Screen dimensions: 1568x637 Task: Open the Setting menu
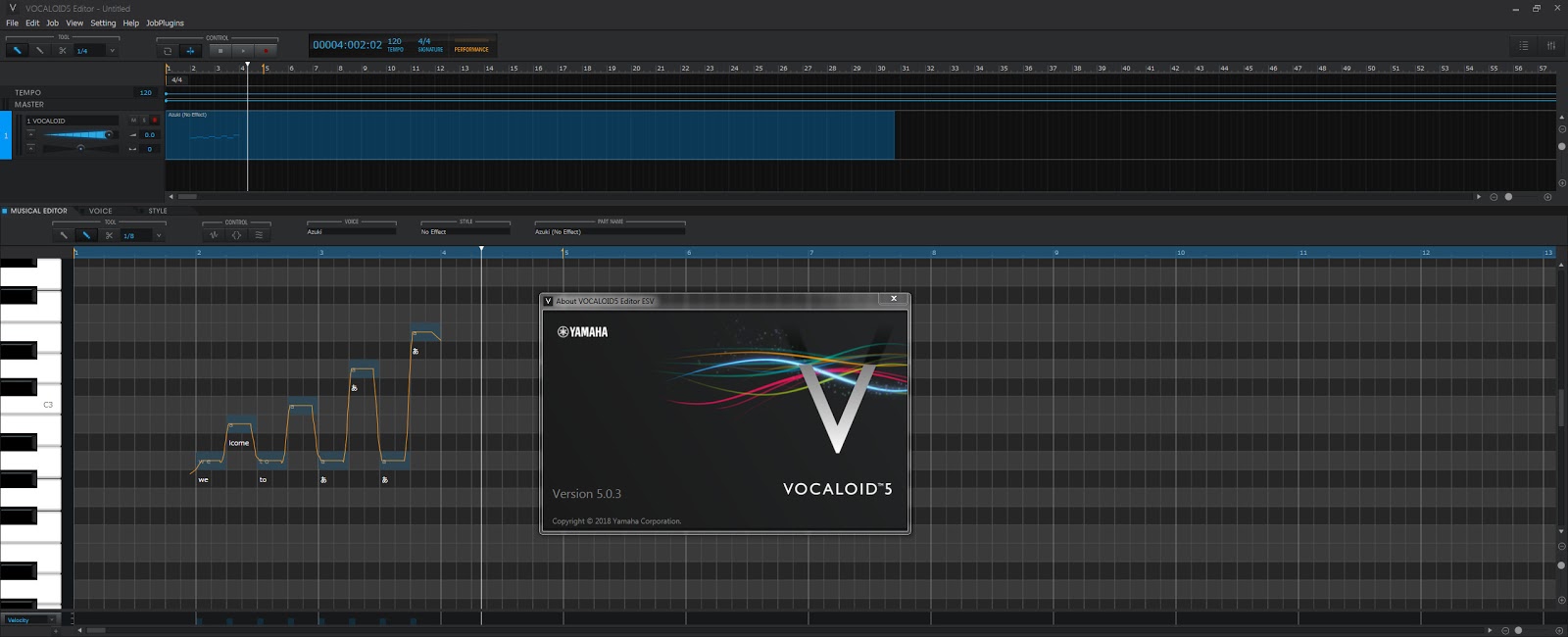click(x=103, y=23)
